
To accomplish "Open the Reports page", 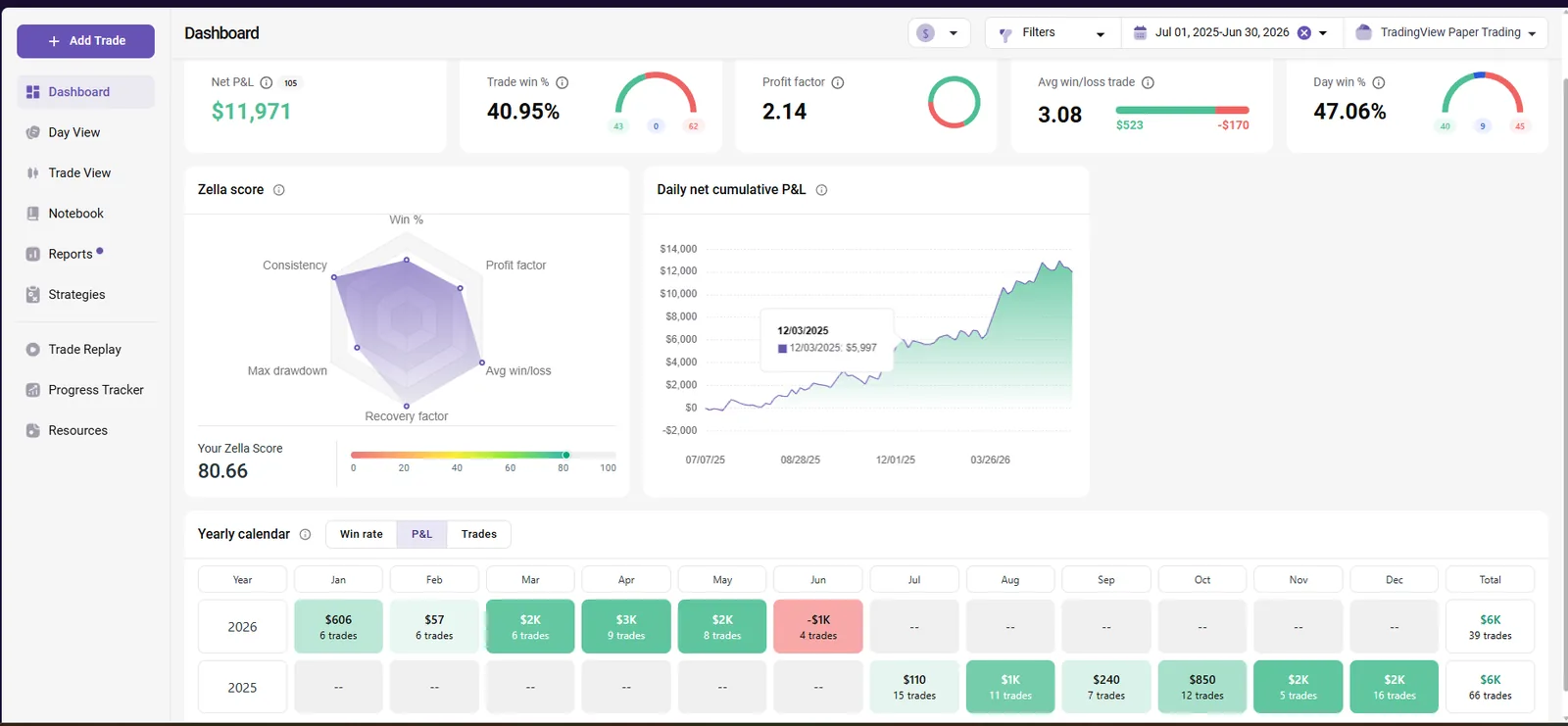I will coord(71,254).
